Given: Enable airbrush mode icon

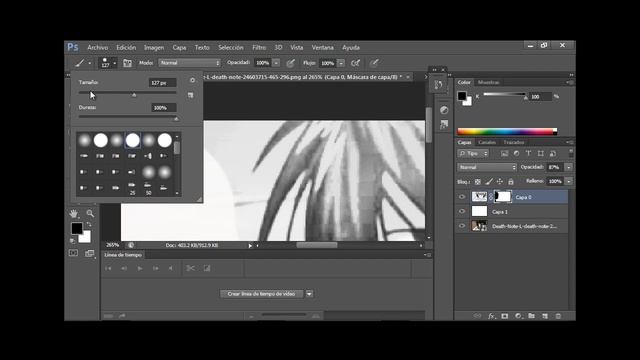Looking at the screenshot, I should (356, 63).
